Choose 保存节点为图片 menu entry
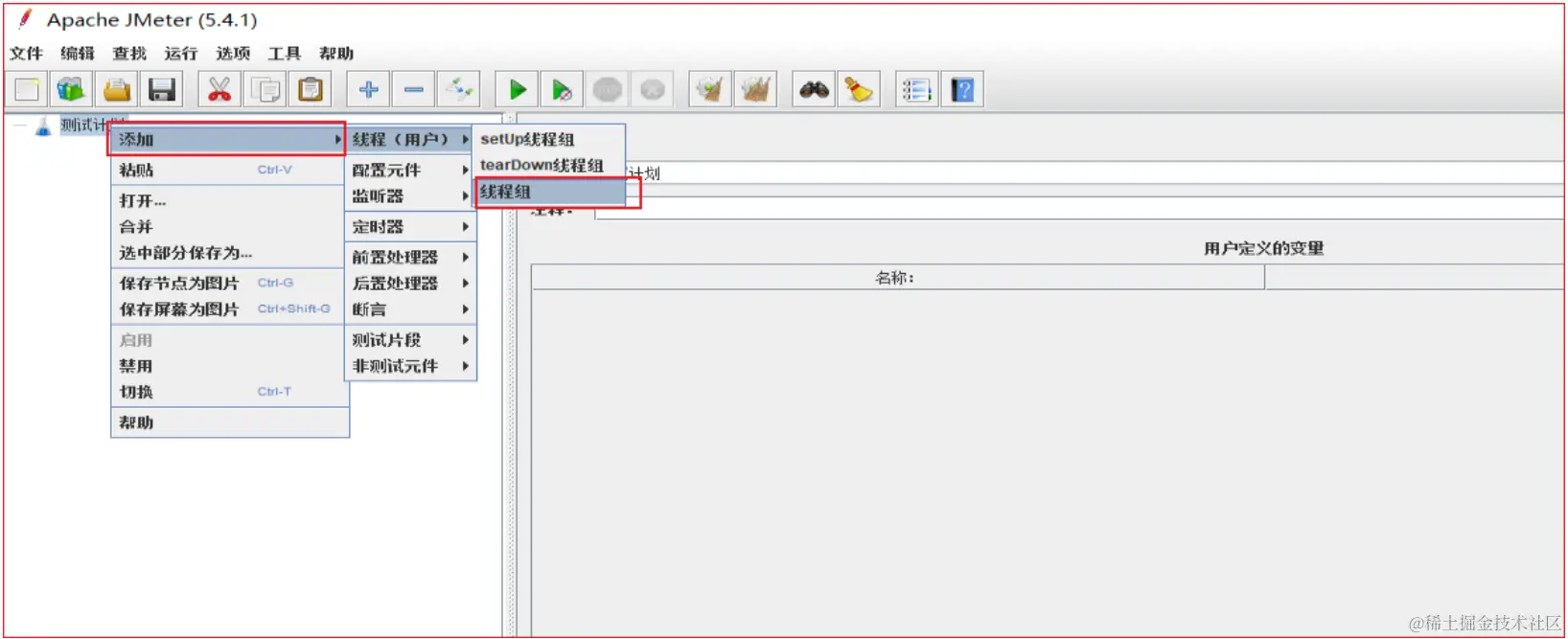The width and height of the screenshot is (1568, 639). 229,283
